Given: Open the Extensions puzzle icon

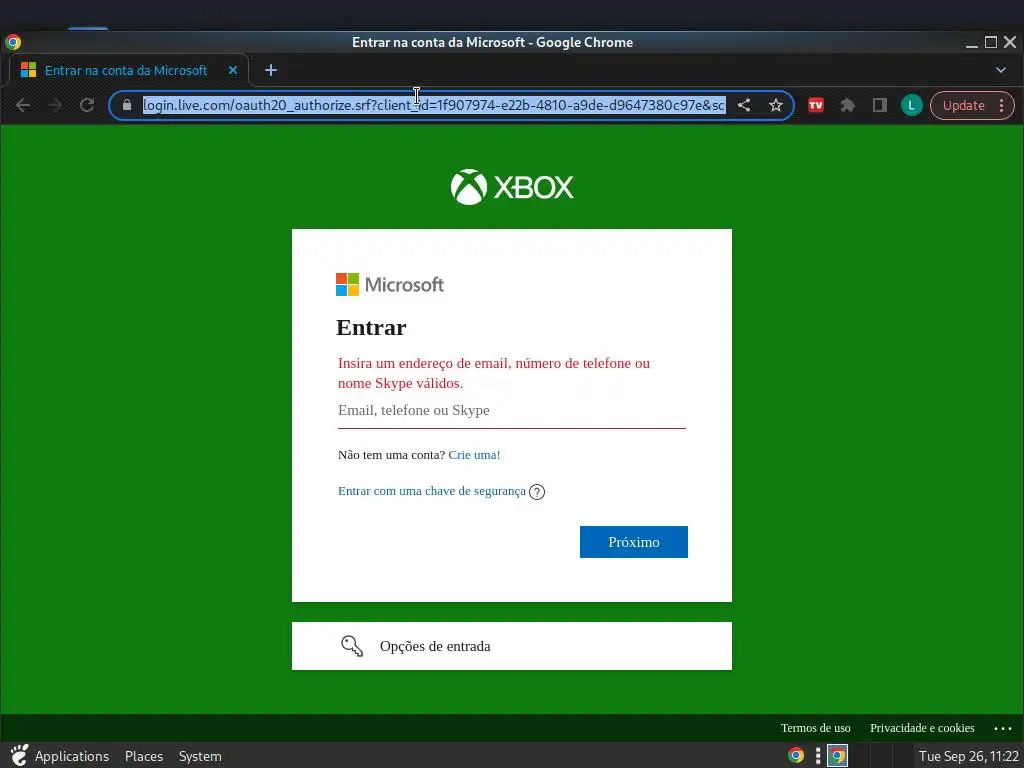Looking at the screenshot, I should (x=848, y=105).
